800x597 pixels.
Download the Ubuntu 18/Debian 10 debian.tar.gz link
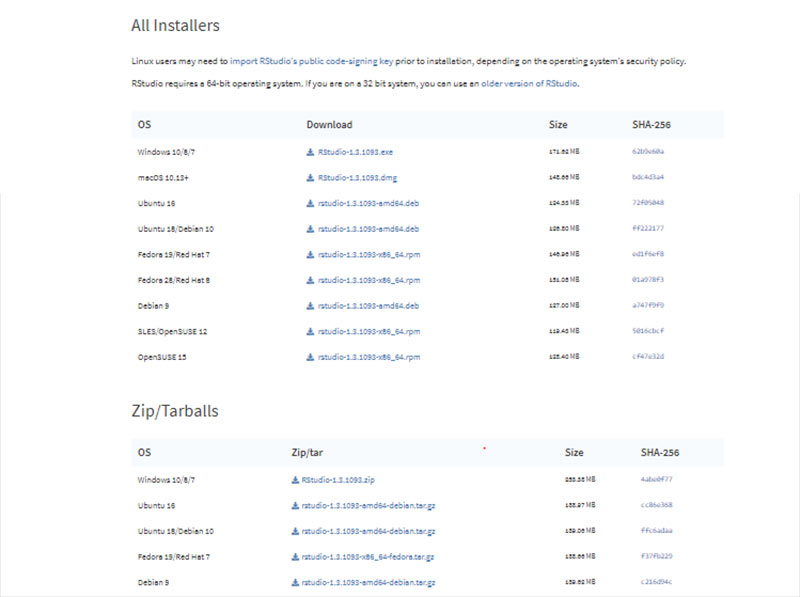pyautogui.click(x=368, y=531)
